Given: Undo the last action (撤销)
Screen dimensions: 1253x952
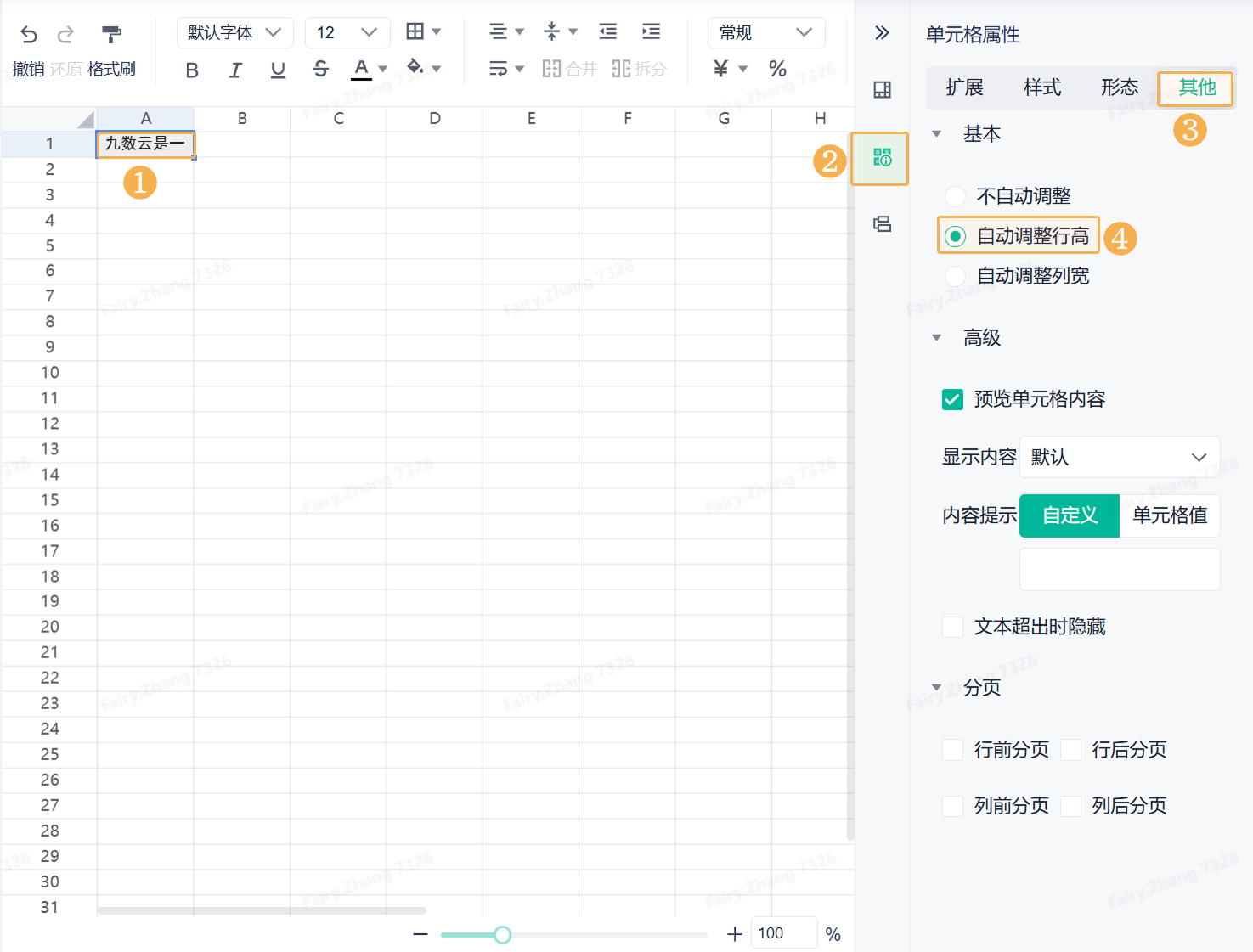Looking at the screenshot, I should click(x=29, y=34).
